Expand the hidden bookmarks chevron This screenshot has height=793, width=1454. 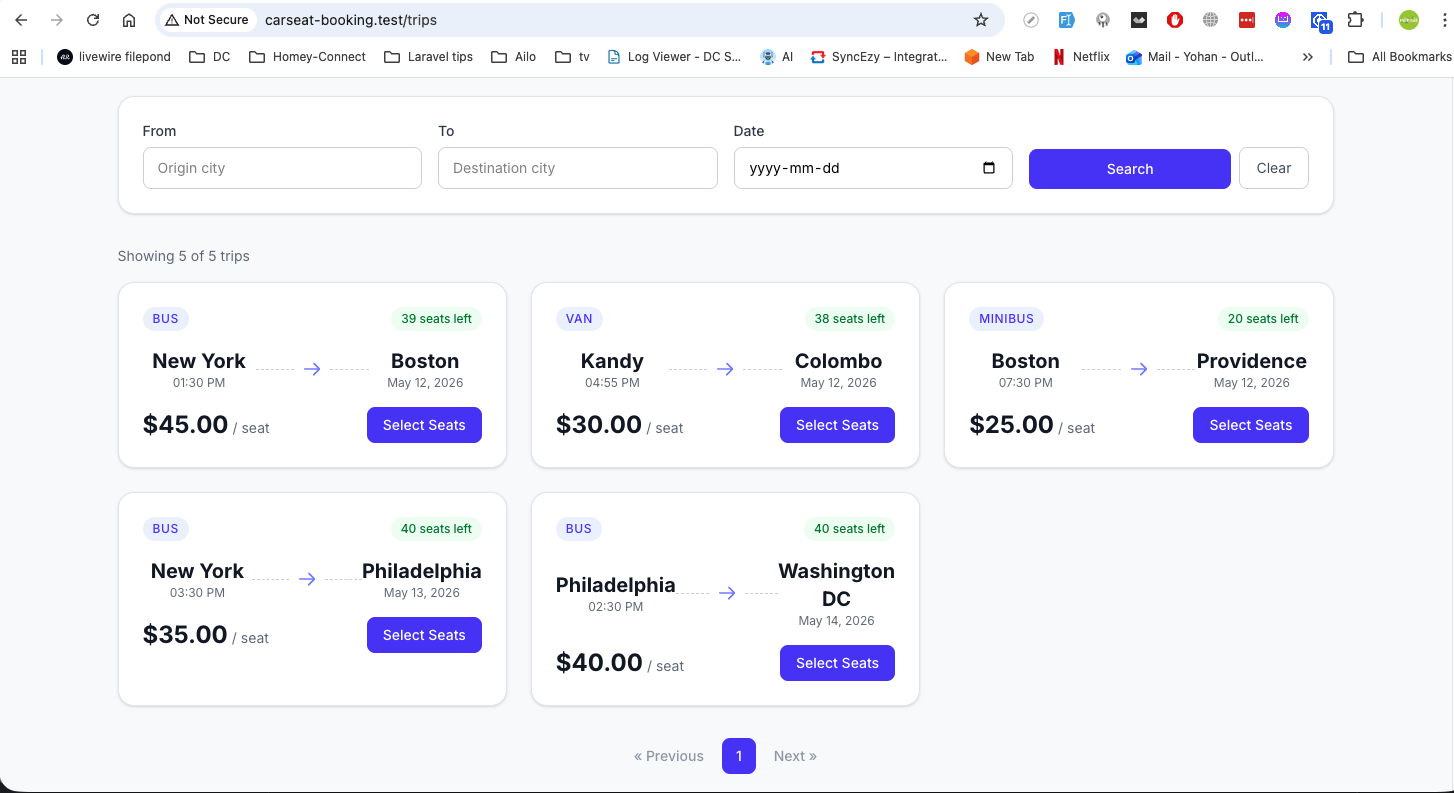click(1307, 57)
